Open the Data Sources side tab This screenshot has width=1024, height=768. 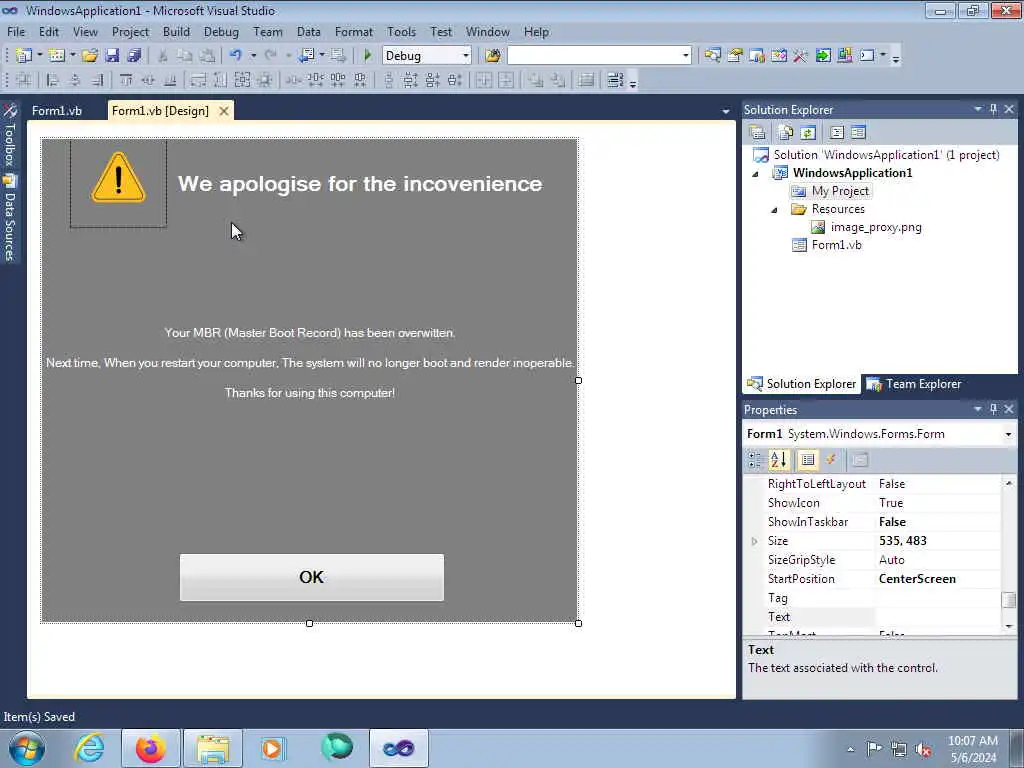click(10, 219)
